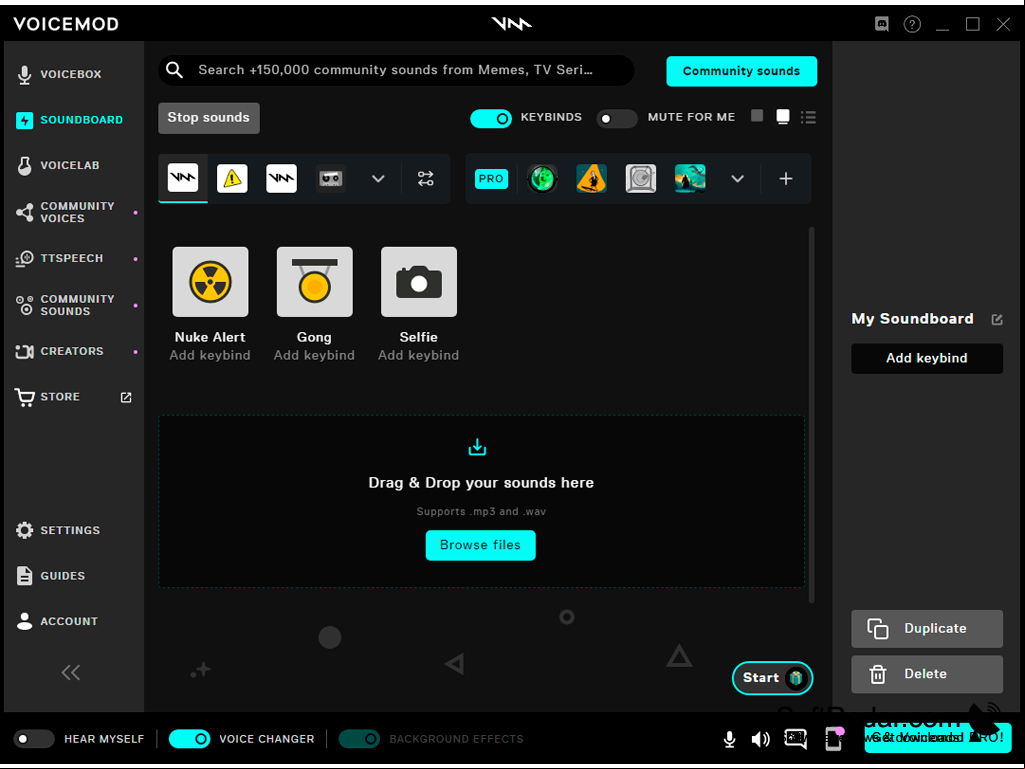Open the Account page
The image size is (1025, 769).
pos(57,621)
